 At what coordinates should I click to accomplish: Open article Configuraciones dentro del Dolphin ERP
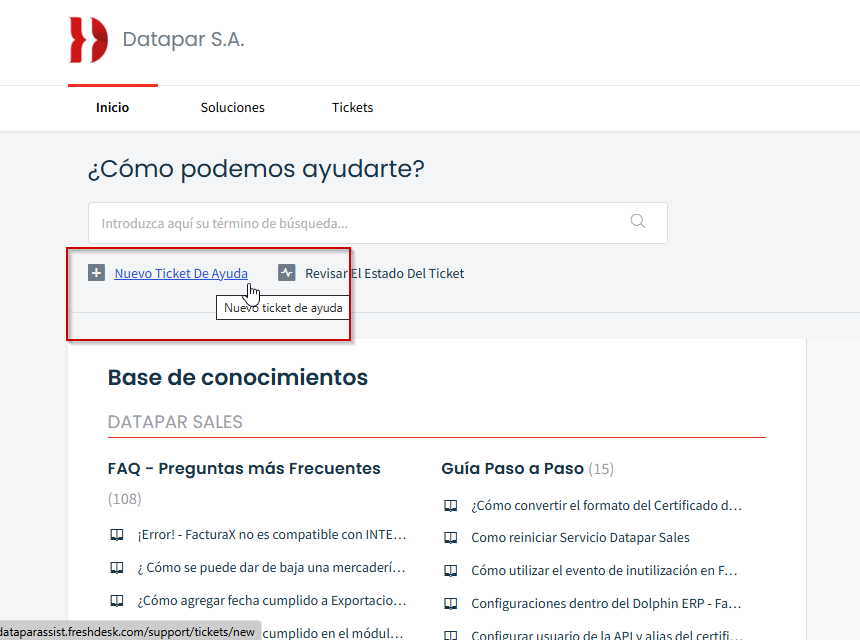[606, 604]
